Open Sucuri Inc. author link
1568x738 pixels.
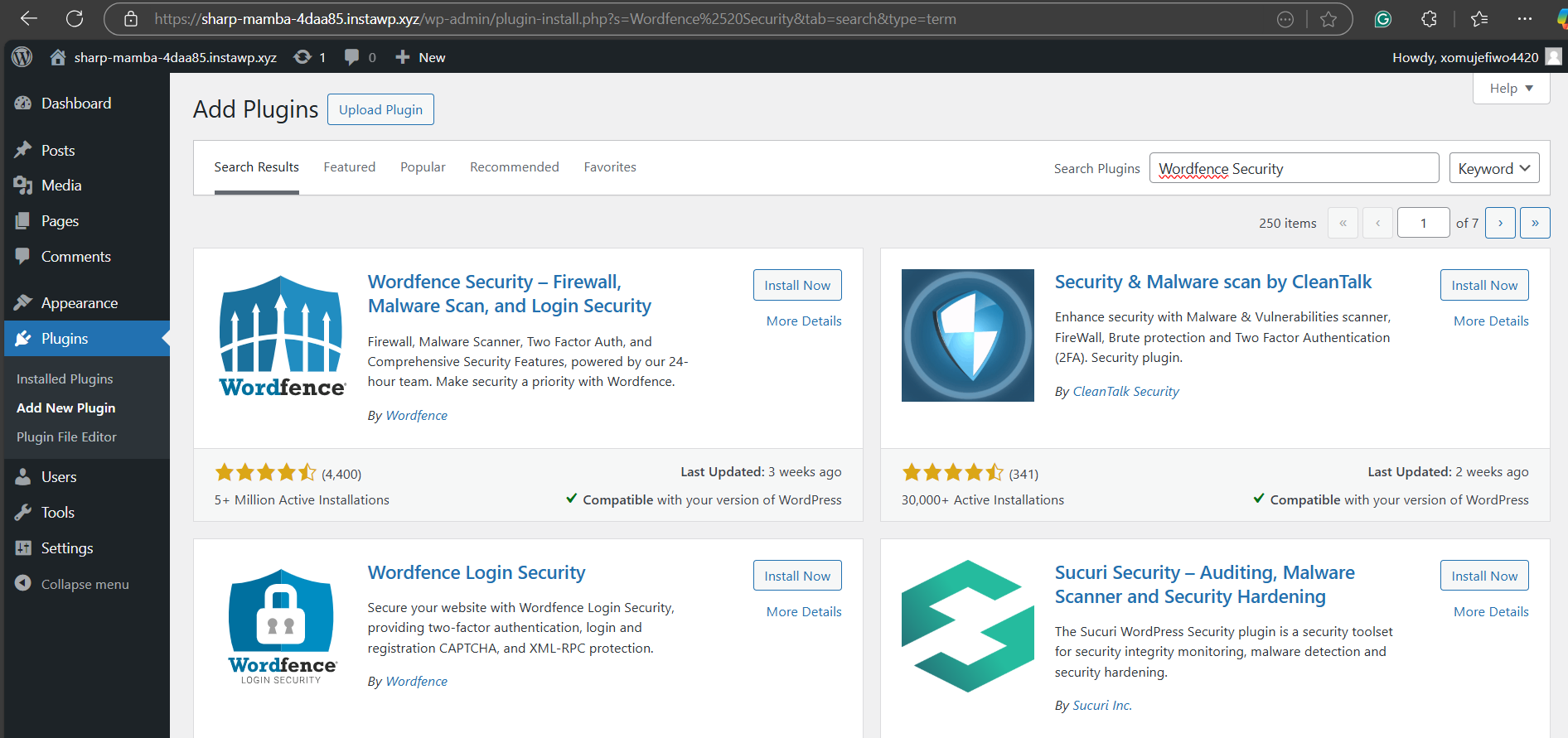pos(1102,706)
